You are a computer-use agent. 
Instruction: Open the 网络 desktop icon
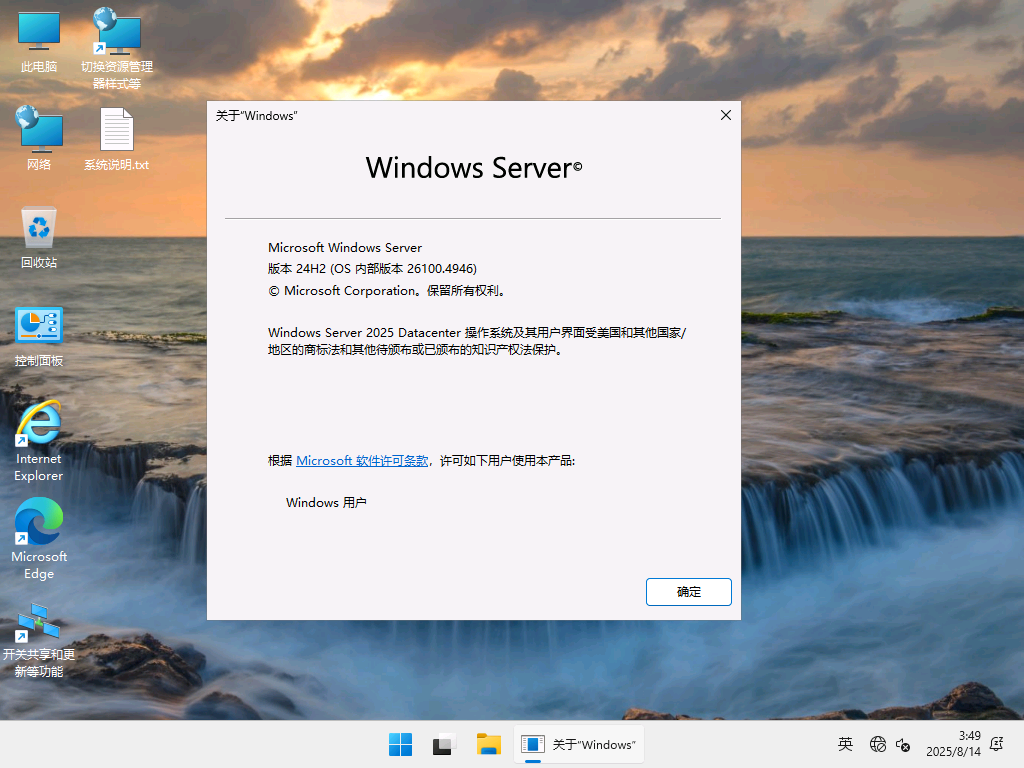(39, 138)
